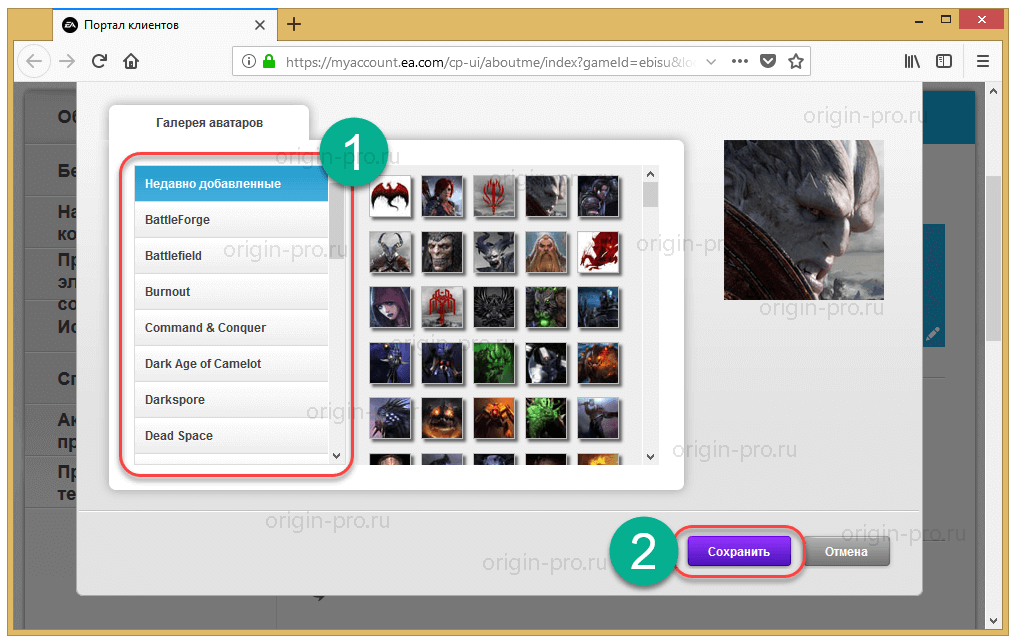Screen dimensions: 1018x644
Task: Reload the page with the refresh icon
Action: (99, 61)
